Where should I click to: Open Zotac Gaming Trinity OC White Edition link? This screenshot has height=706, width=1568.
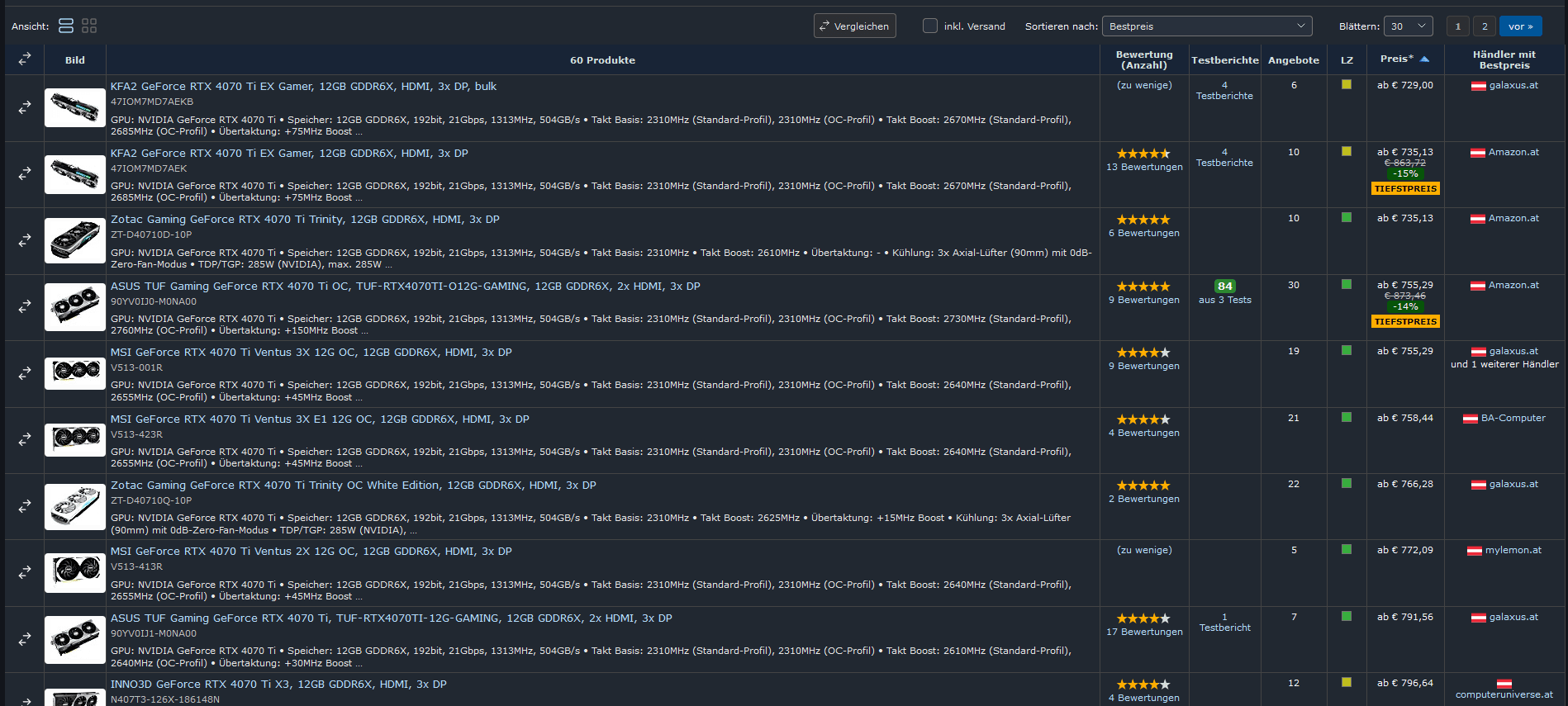(354, 486)
